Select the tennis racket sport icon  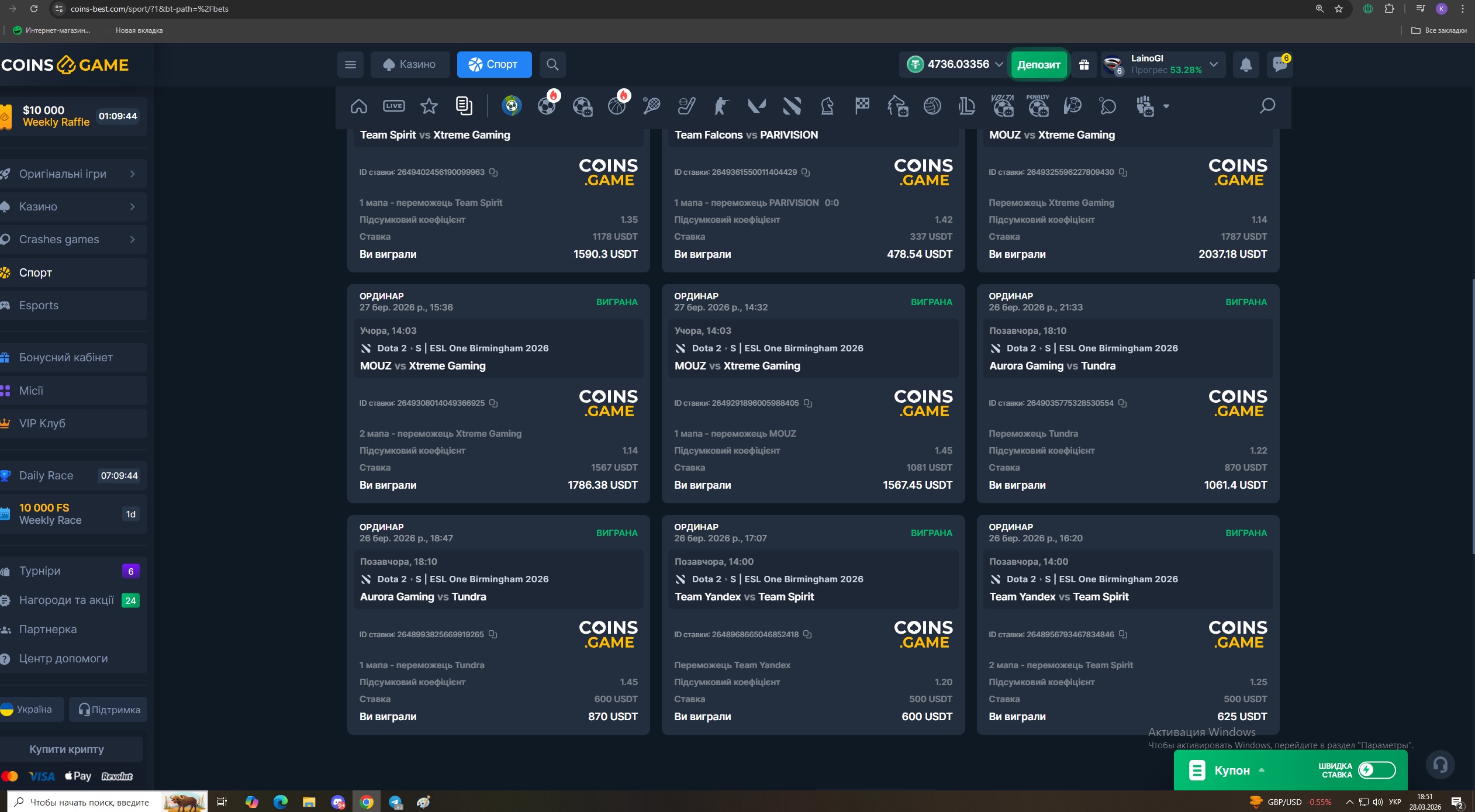(651, 106)
